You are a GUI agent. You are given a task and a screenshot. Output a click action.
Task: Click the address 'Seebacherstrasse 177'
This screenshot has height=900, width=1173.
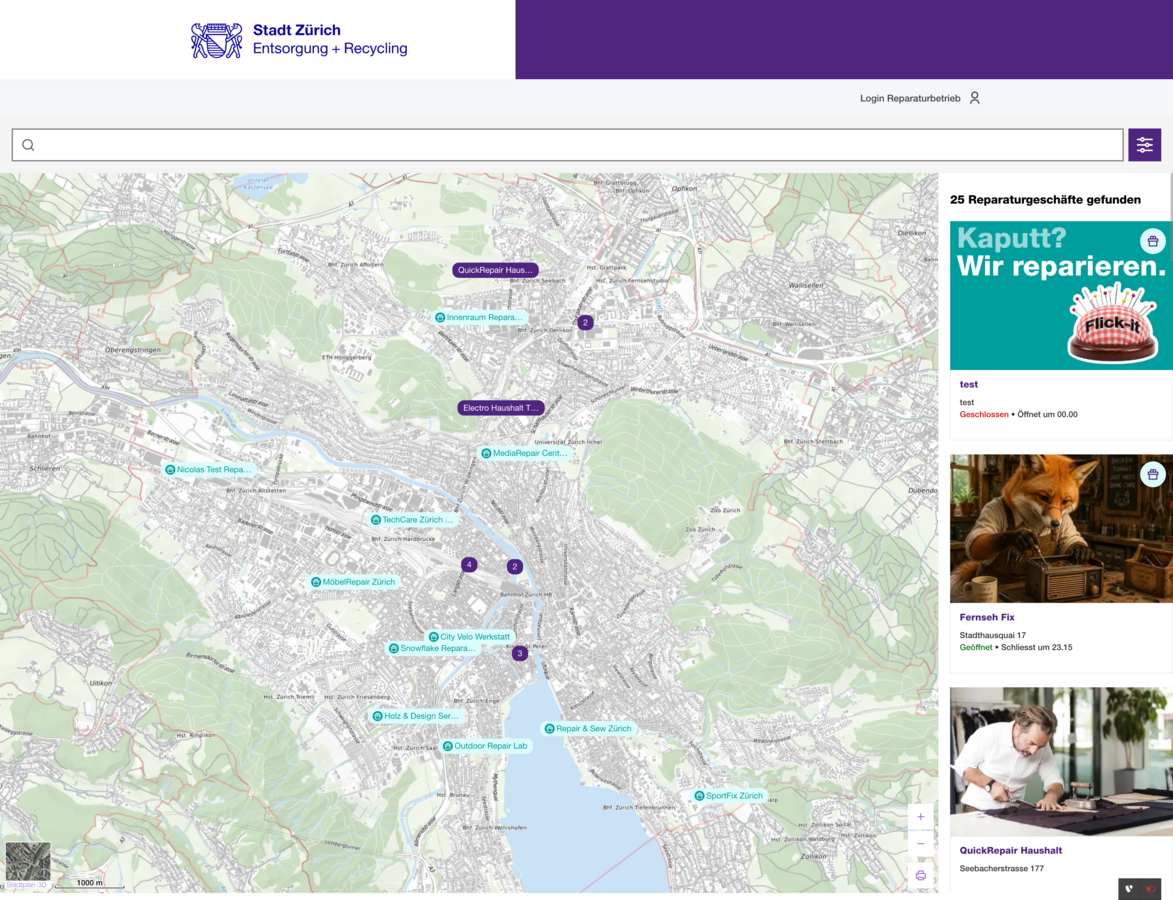coord(1002,869)
